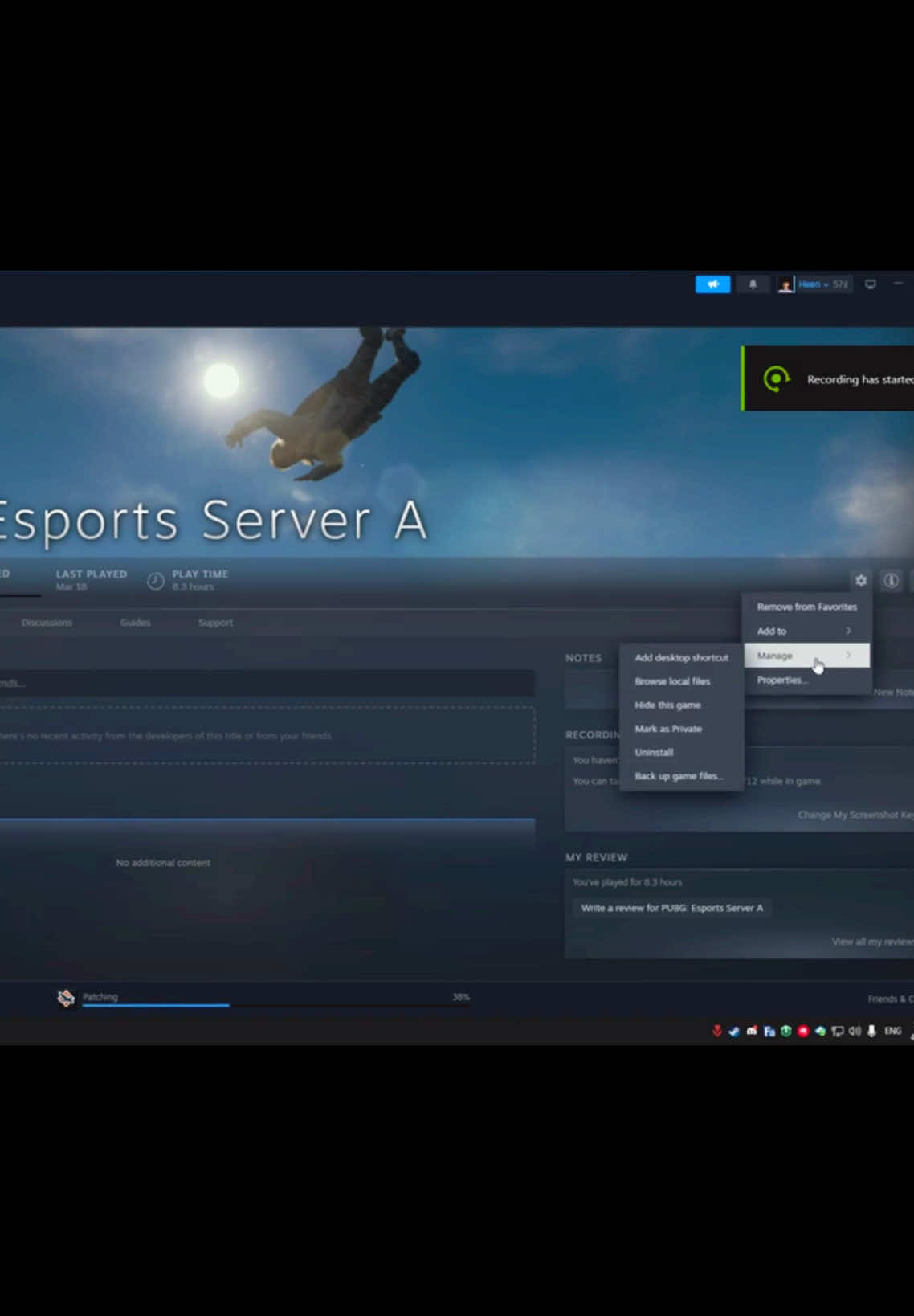The height and width of the screenshot is (1316, 914).
Task: Choose Back up game files...
Action: pos(681,776)
